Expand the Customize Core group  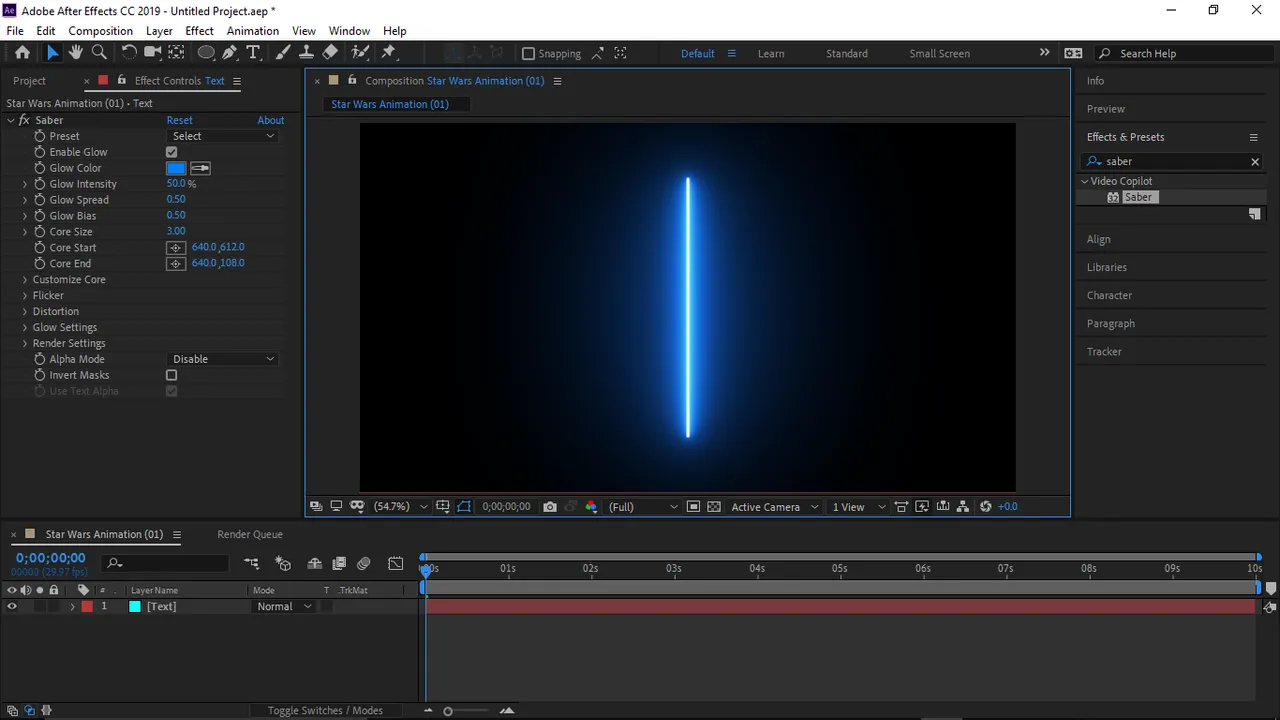(x=25, y=280)
